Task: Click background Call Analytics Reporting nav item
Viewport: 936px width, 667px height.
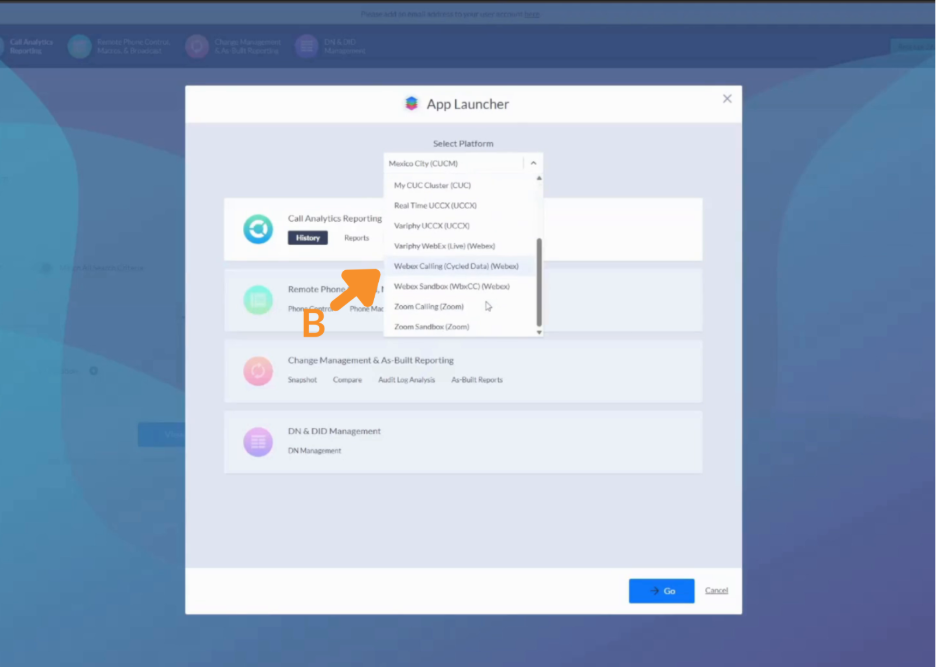Action: [x=29, y=47]
